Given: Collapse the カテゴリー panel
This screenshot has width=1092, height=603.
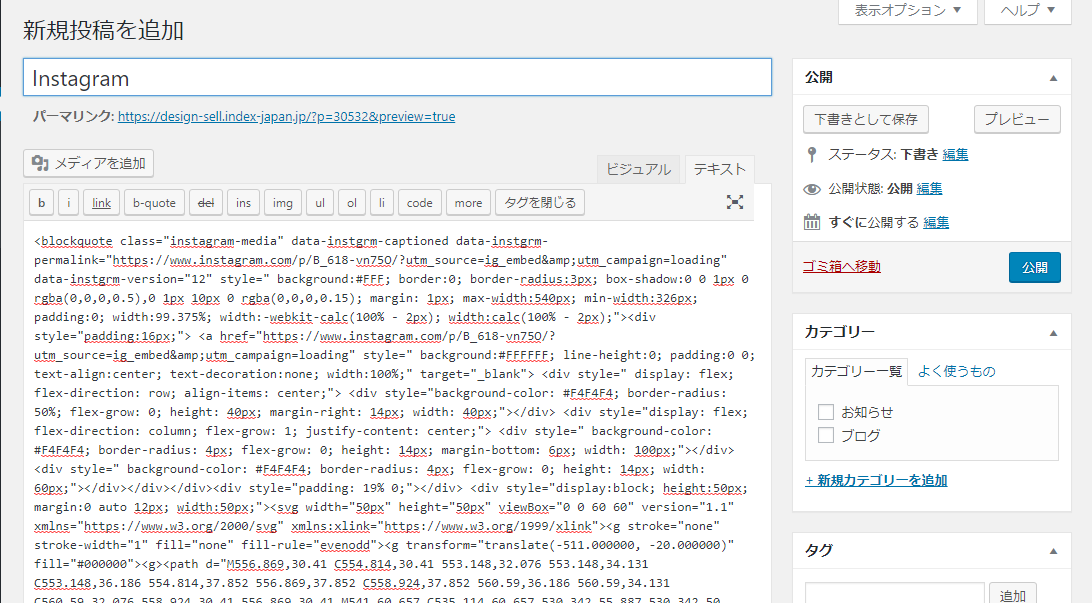Looking at the screenshot, I should (1053, 333).
